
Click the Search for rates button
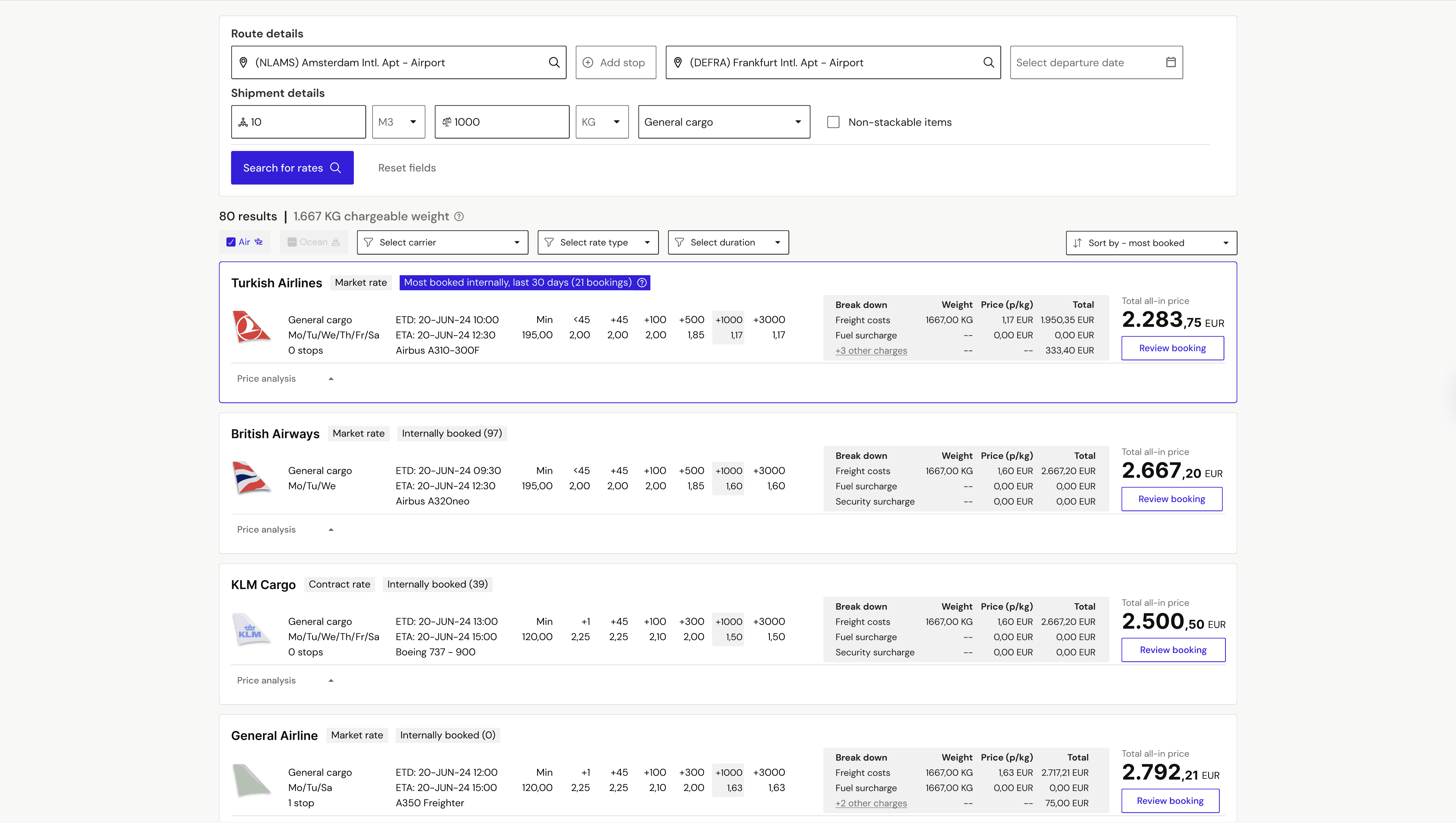click(292, 168)
